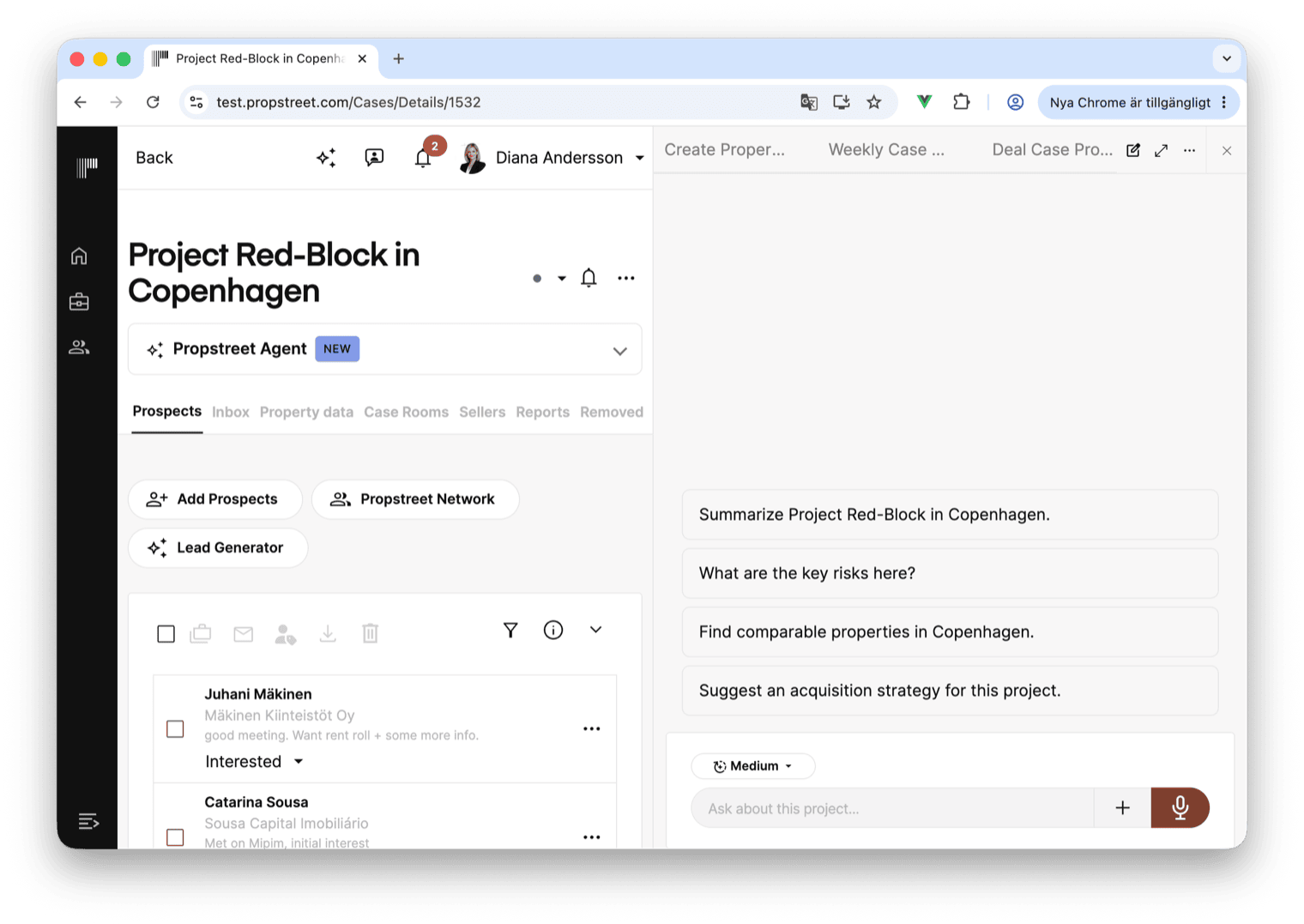Select 'Suggest an acquisition strategy' suggestion
The image size is (1304, 924).
pyautogui.click(x=950, y=691)
